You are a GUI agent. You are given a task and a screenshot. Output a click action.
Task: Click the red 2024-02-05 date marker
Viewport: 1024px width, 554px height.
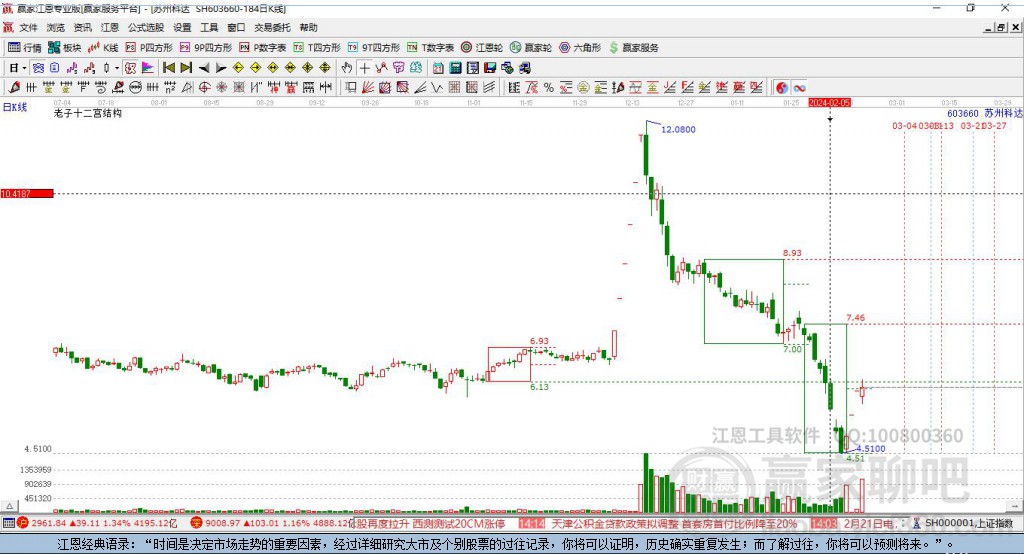click(829, 103)
